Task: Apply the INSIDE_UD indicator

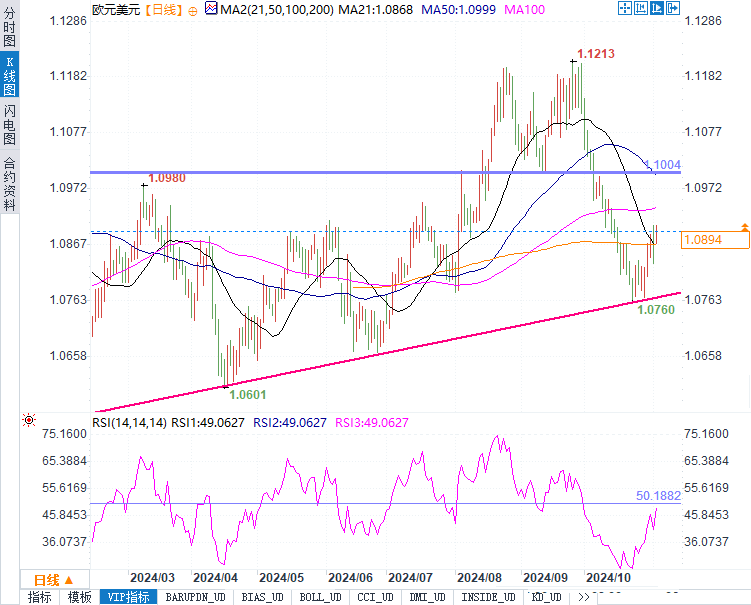Action: (489, 597)
